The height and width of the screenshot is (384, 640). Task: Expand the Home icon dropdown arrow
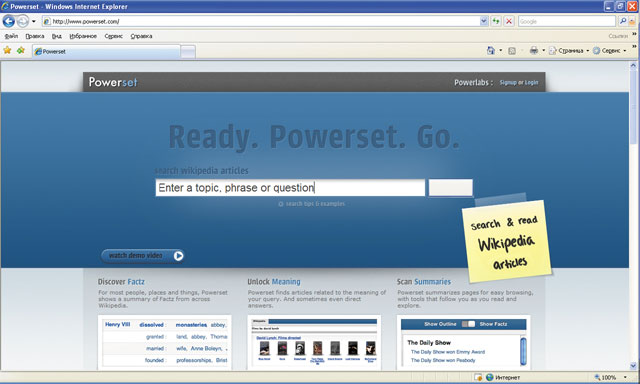click(x=501, y=51)
